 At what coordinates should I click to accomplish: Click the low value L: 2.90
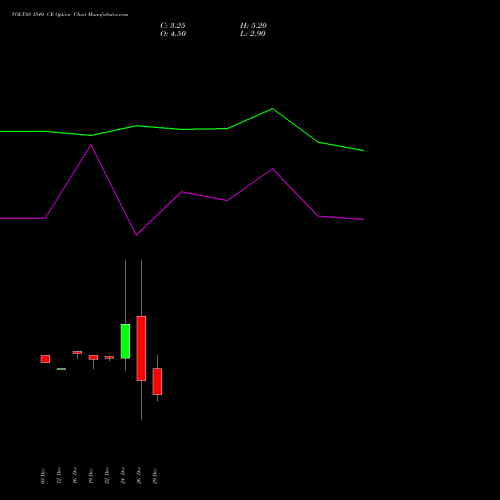pyautogui.click(x=253, y=34)
